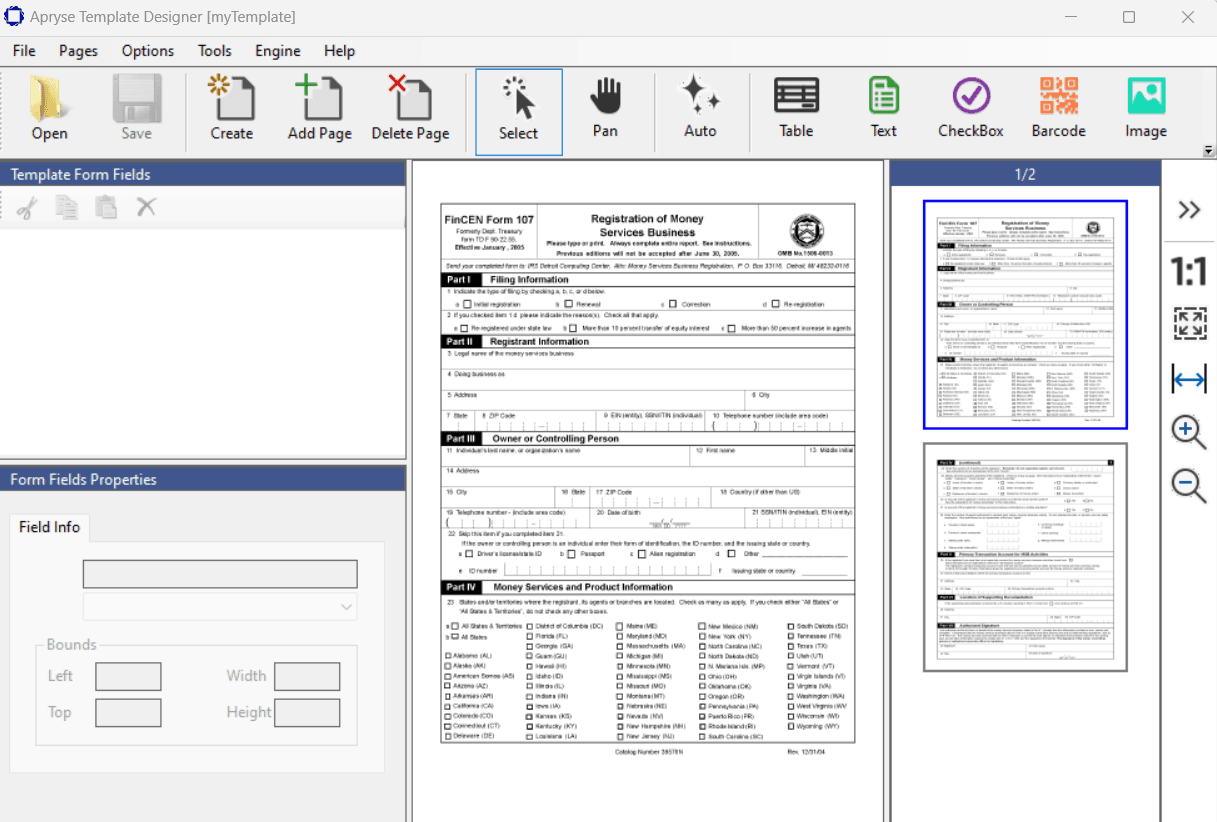Pick the Table field tool
The height and width of the screenshot is (822, 1217).
(x=796, y=110)
